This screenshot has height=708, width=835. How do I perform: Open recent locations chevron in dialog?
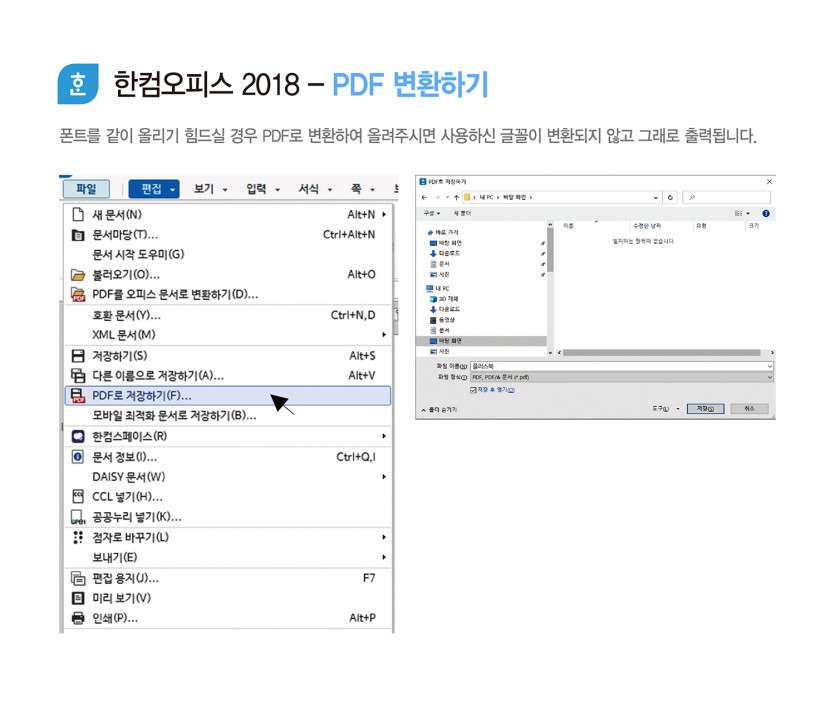[447, 197]
